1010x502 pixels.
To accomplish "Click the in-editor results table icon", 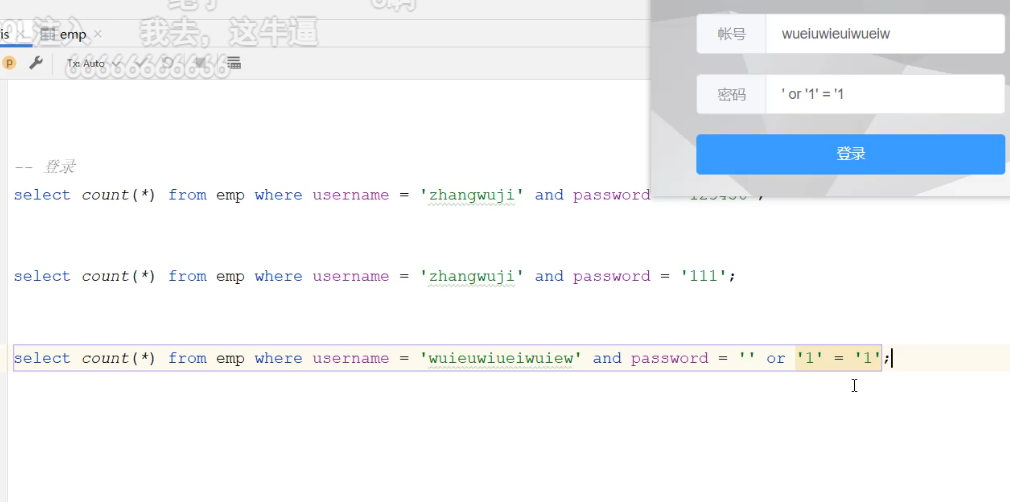I will pos(234,63).
